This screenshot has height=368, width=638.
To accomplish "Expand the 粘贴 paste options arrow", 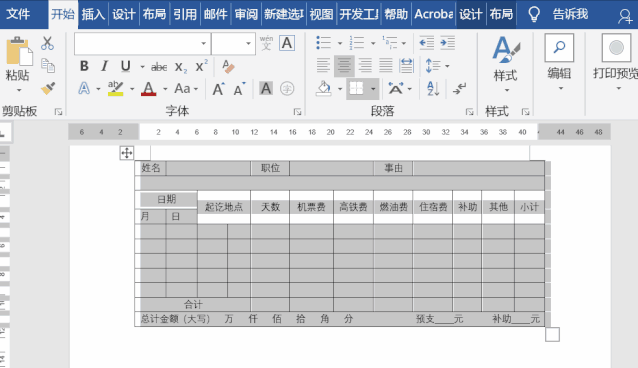I will pyautogui.click(x=19, y=90).
